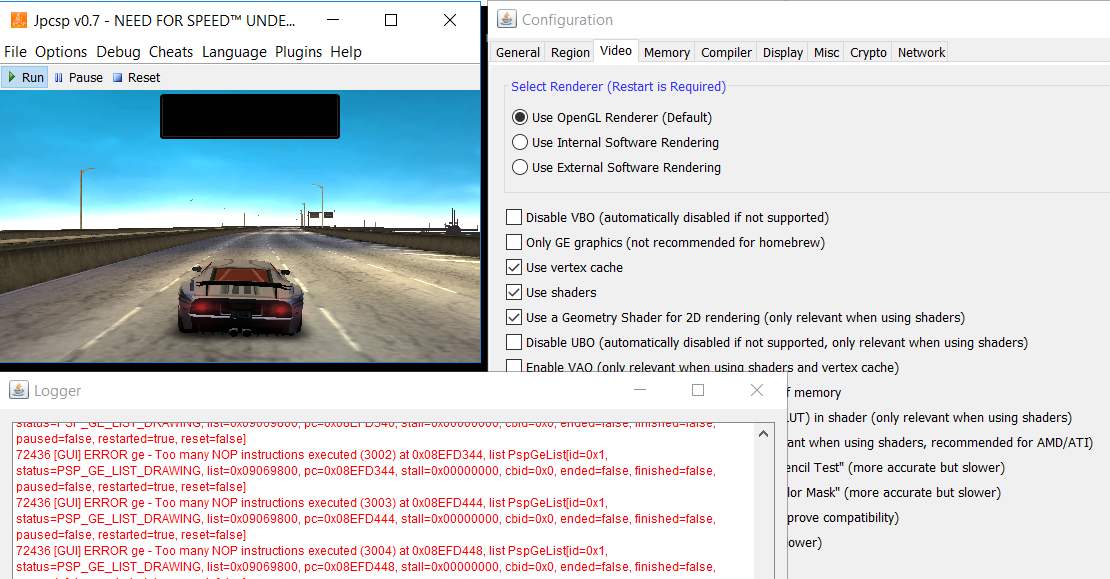Select Use Internal Software Rendering
This screenshot has height=579, width=1110.
(x=520, y=142)
